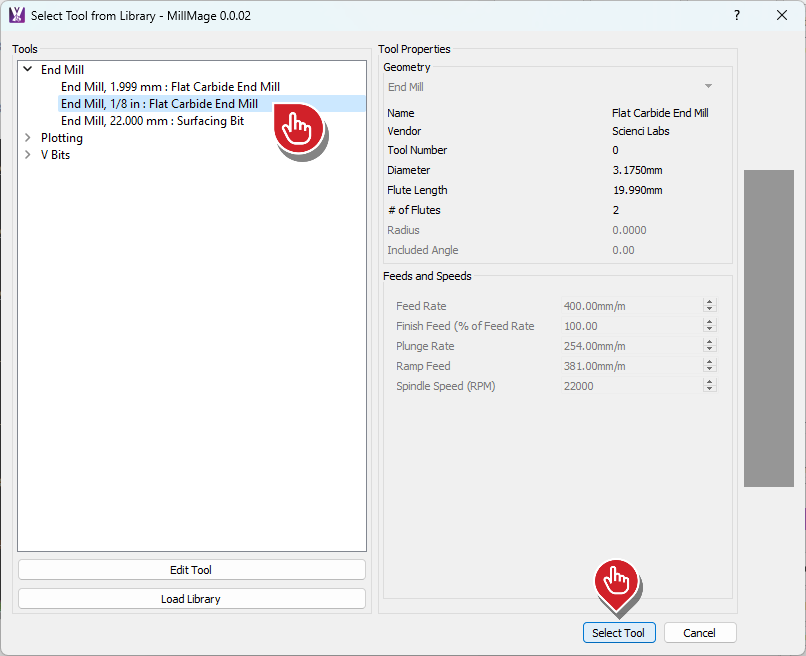This screenshot has width=806, height=656.
Task: Select the 1.999 mm Flat Carbide End Mill
Action: coord(170,87)
